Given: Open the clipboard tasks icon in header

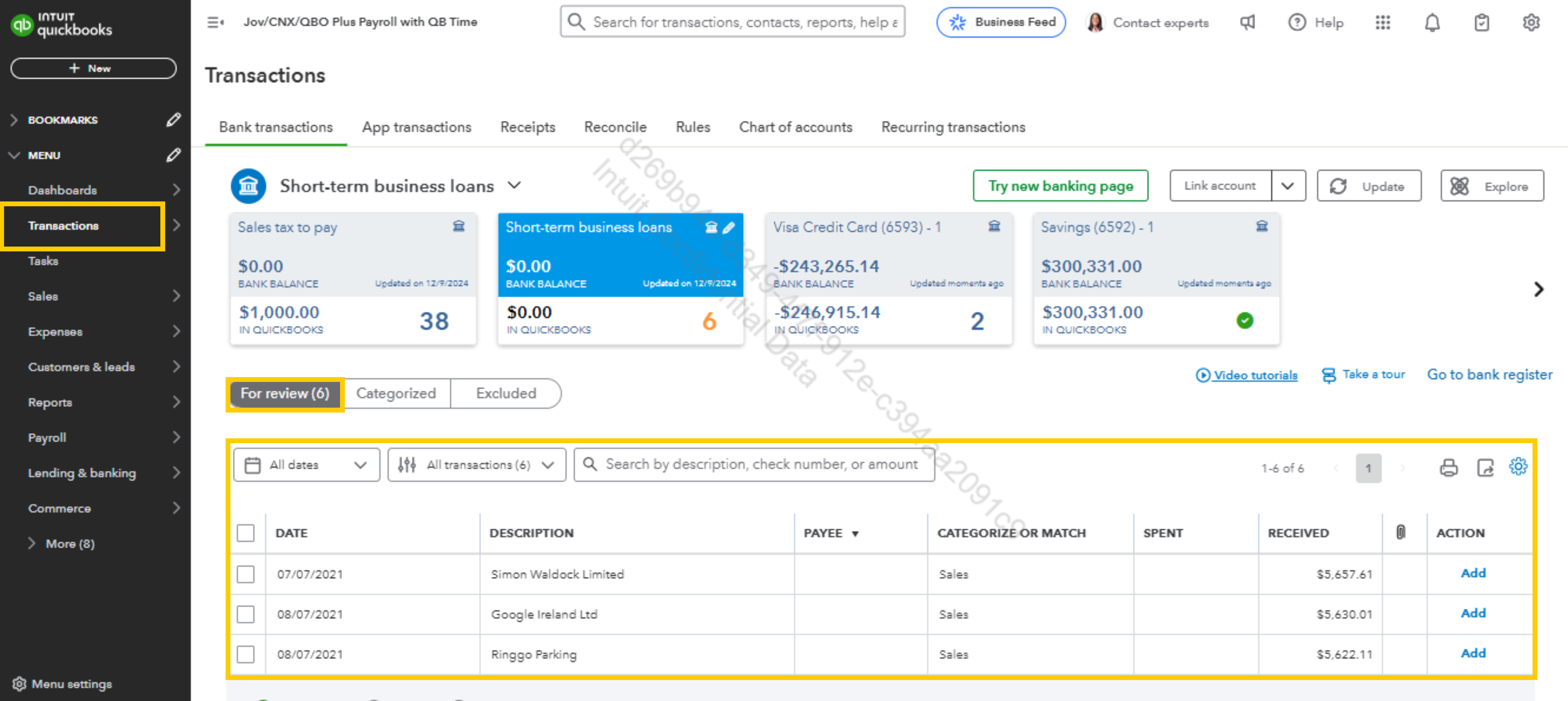Looking at the screenshot, I should [x=1481, y=23].
